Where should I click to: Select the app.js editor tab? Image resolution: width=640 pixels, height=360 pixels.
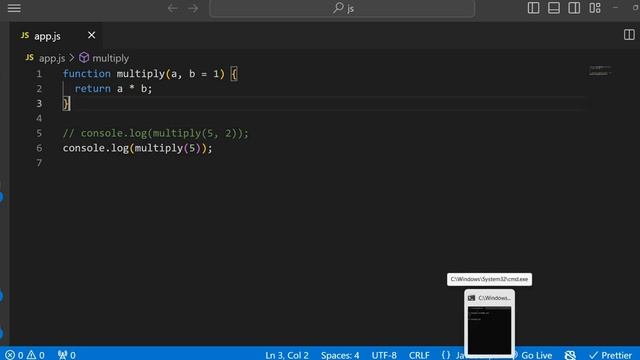click(x=56, y=36)
